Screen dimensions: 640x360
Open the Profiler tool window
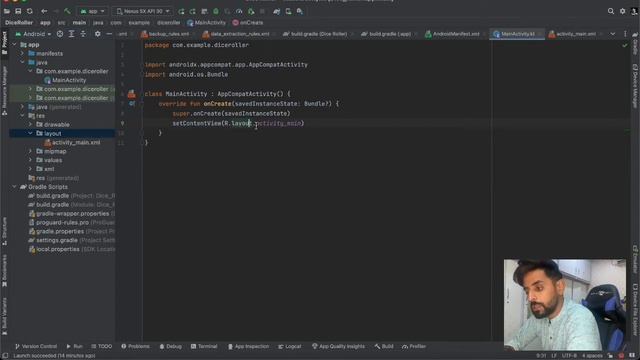click(414, 347)
